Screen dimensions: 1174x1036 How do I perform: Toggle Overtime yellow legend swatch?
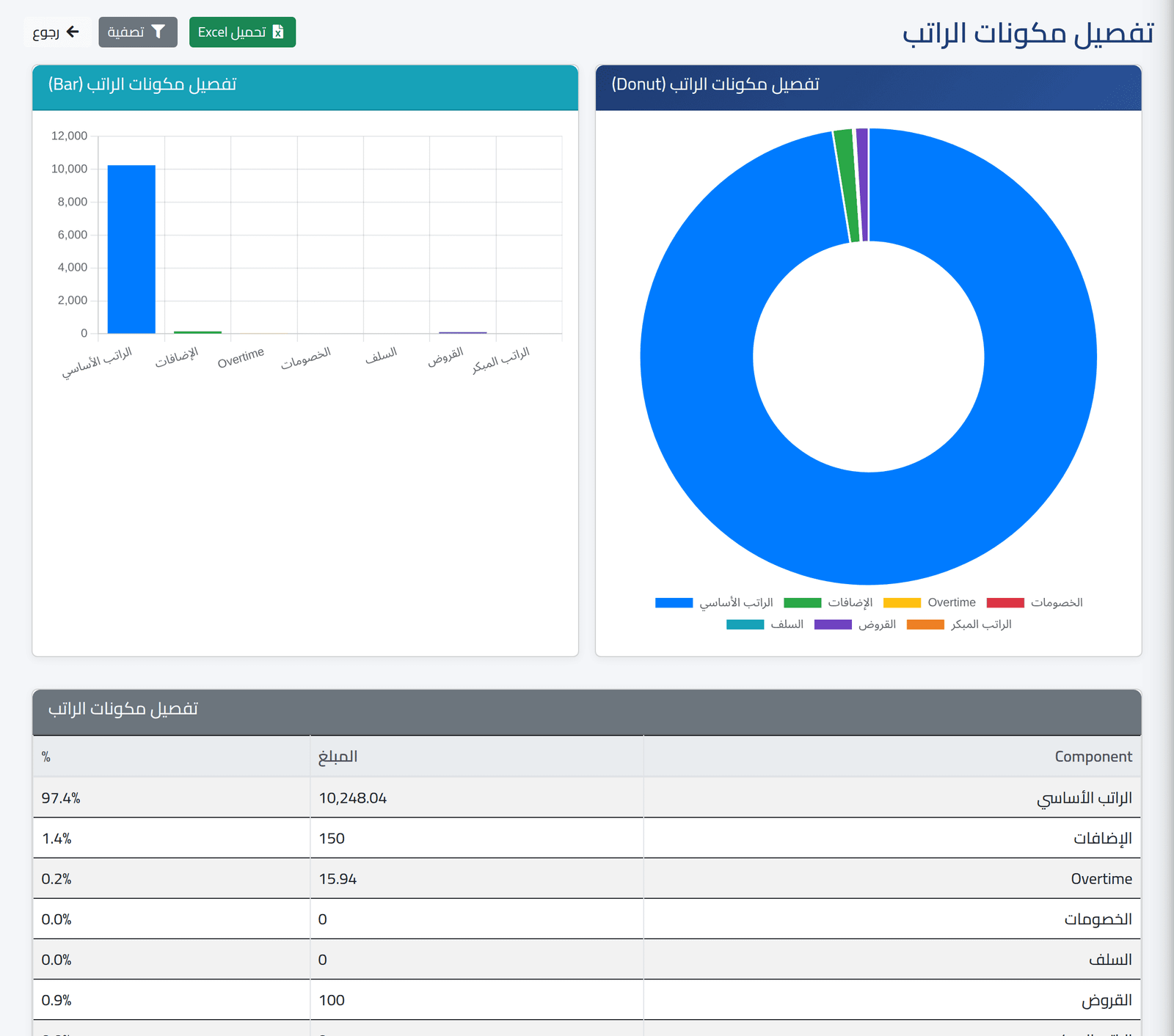[902, 602]
